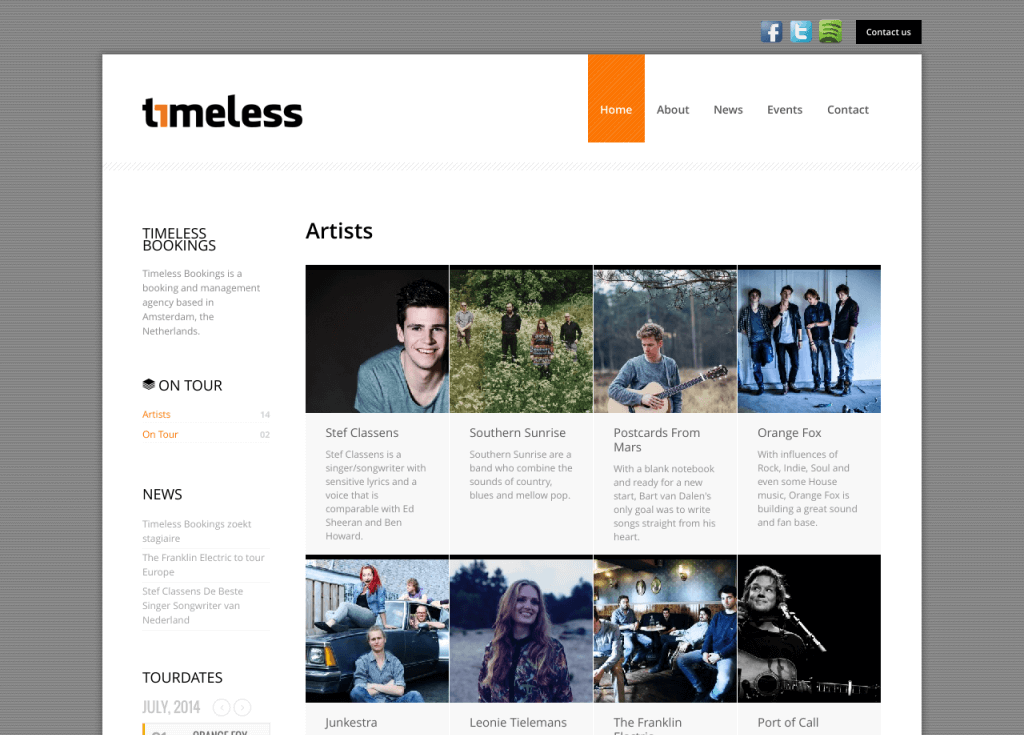Open the Twitter icon link

(801, 31)
